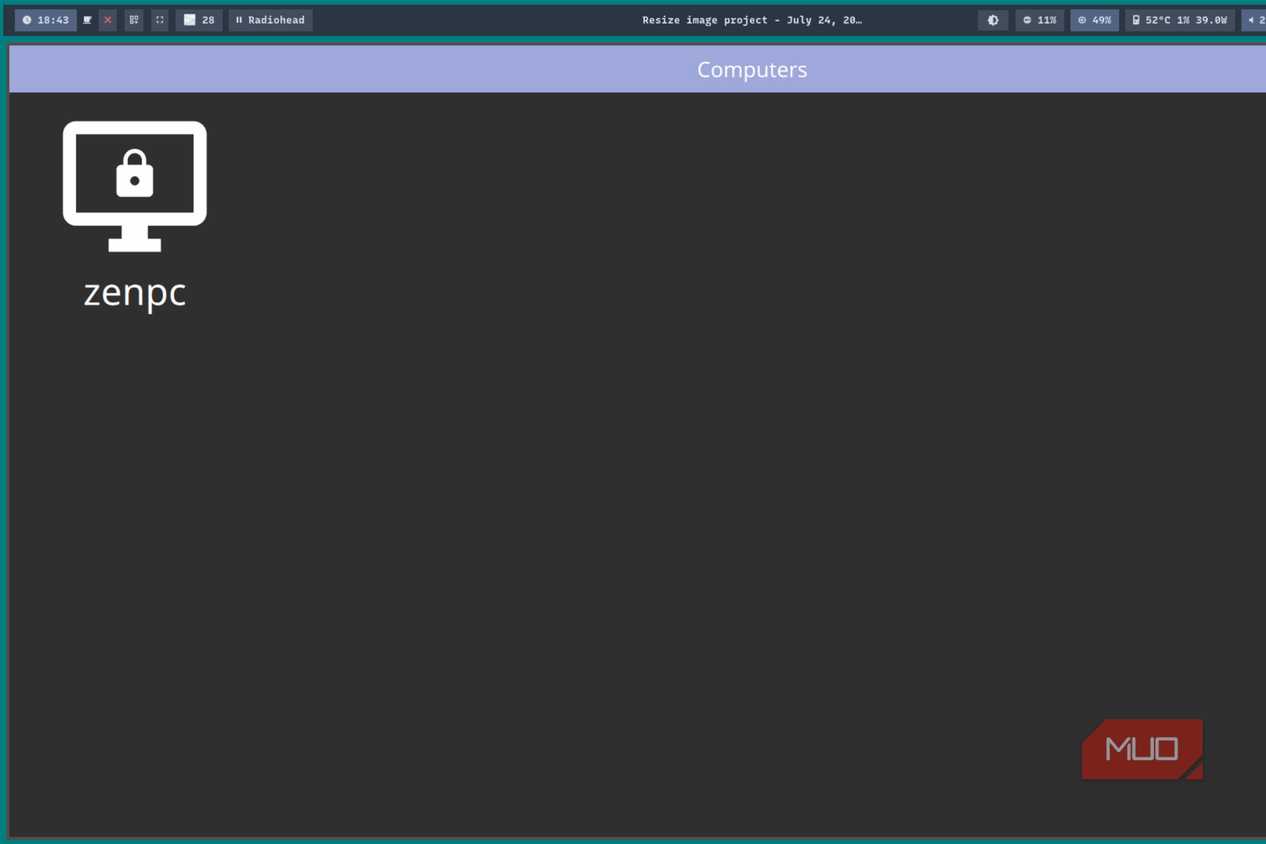Click the paused Radiohead music widget

click(x=270, y=20)
